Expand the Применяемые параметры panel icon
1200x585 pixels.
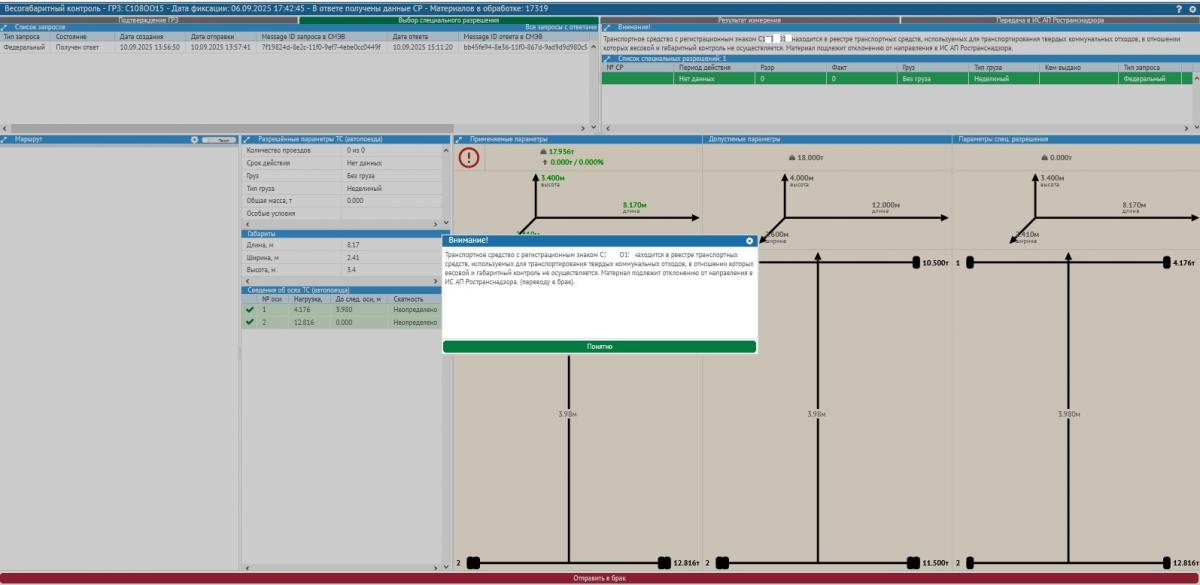pos(460,140)
